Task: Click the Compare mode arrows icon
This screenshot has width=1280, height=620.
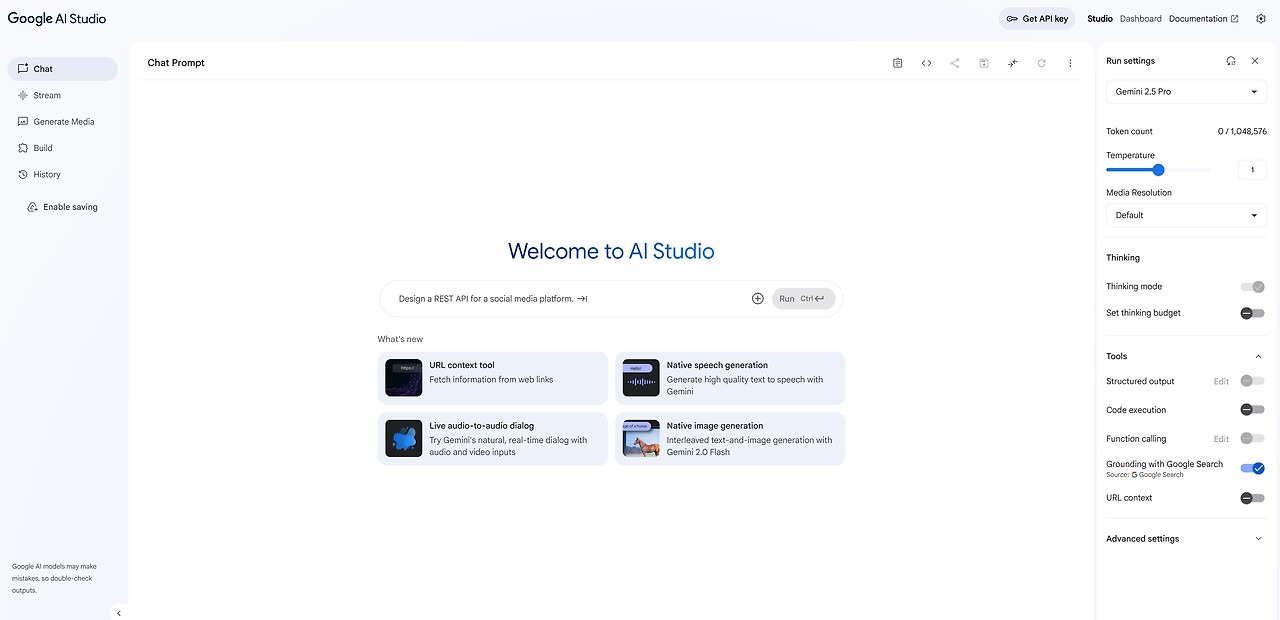Action: [1013, 63]
